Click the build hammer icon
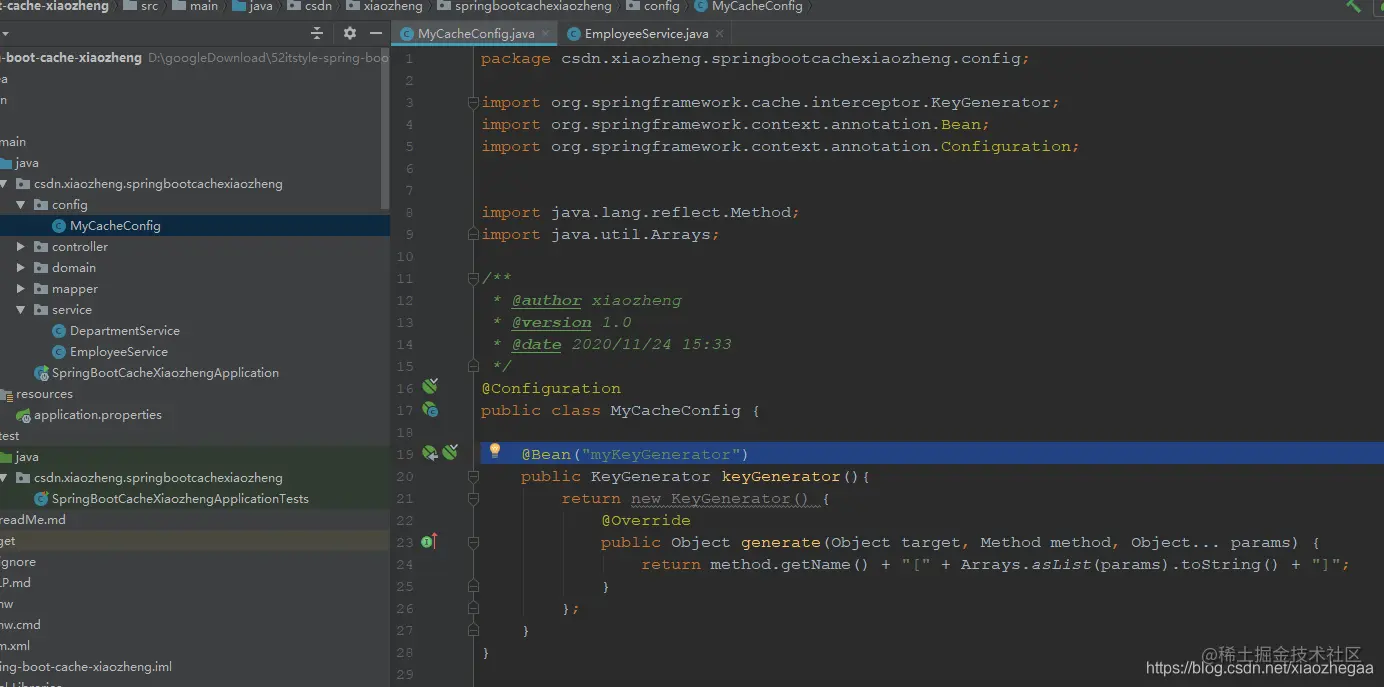Viewport: 1384px width, 687px height. click(1354, 6)
